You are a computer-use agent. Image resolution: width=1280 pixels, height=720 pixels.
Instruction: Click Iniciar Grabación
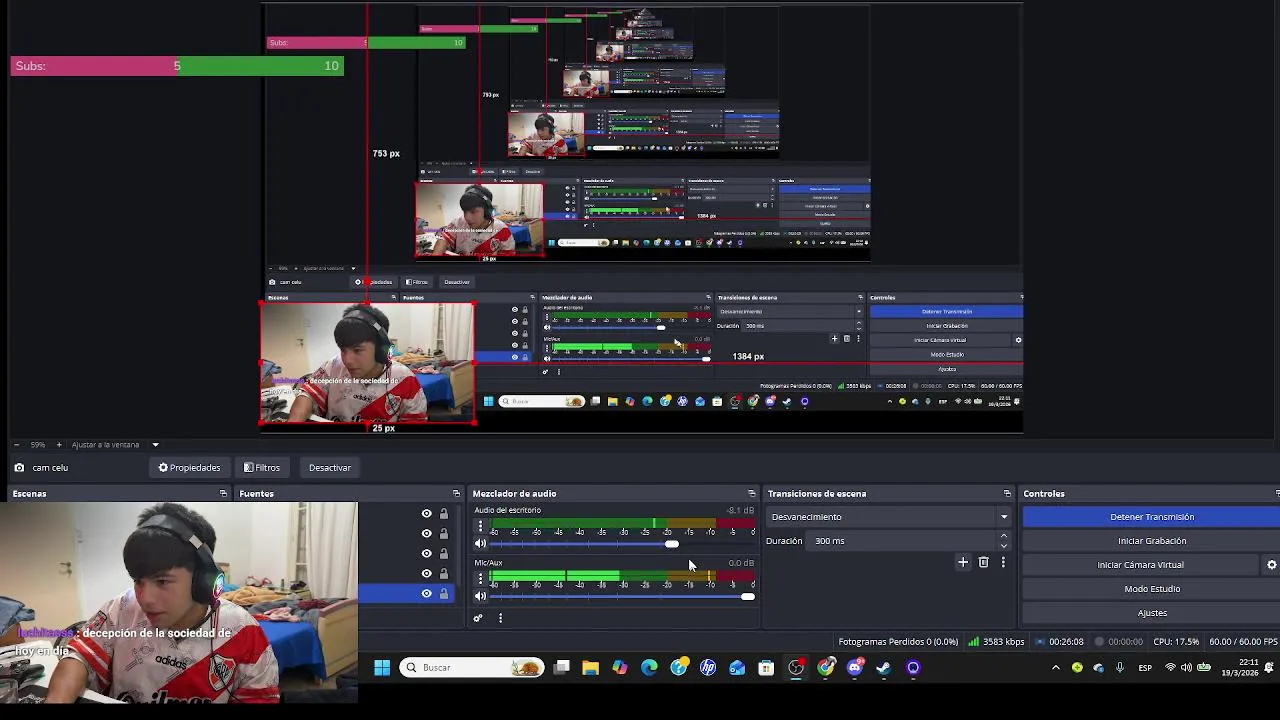tap(1151, 541)
